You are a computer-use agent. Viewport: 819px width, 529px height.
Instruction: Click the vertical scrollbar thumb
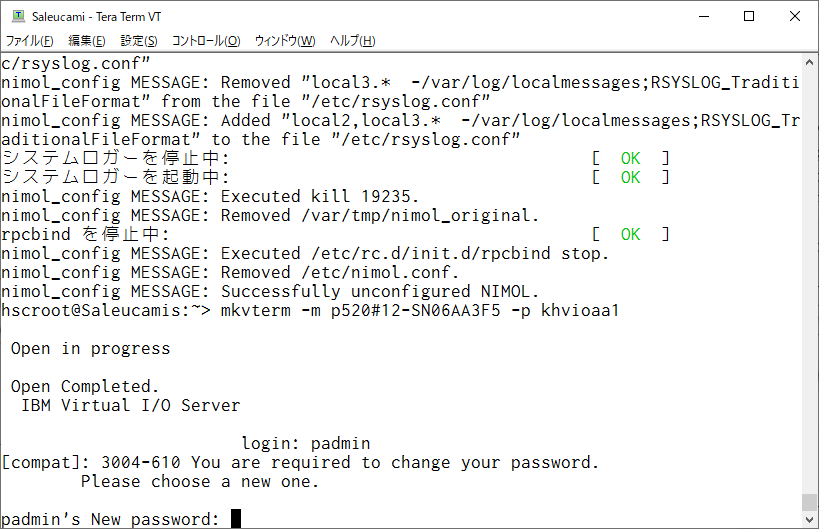coord(809,502)
